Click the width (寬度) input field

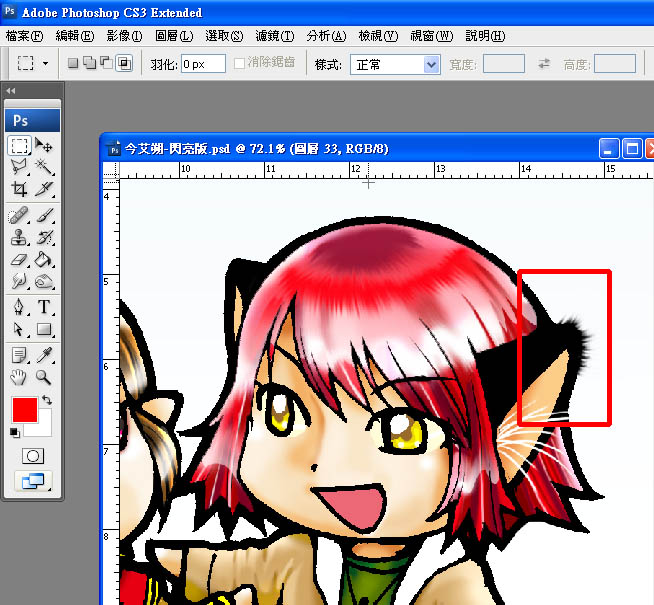(503, 64)
